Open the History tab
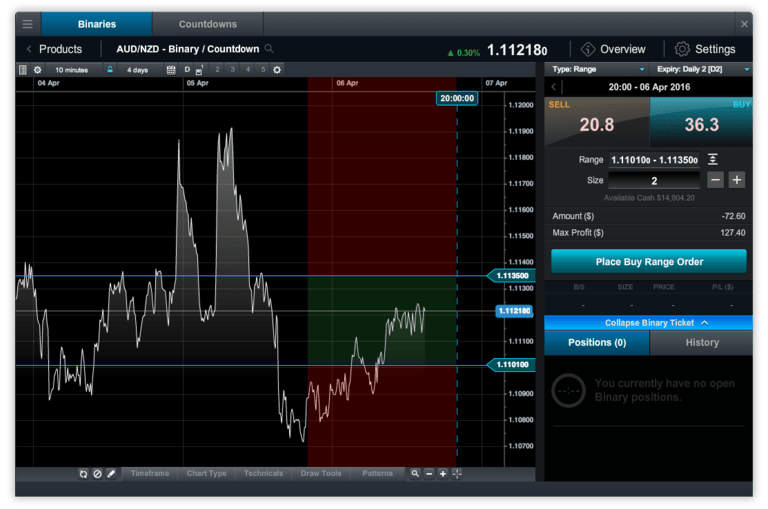This screenshot has height=509, width=768. [x=701, y=342]
